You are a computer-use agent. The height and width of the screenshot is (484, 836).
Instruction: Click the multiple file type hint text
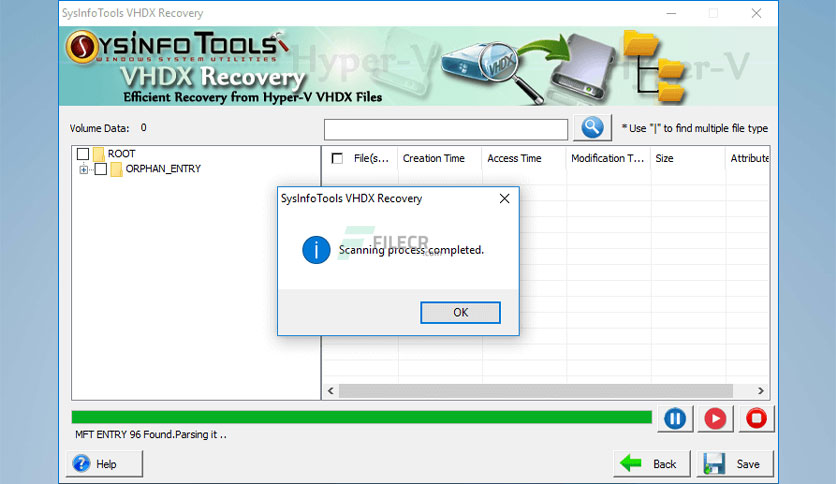pos(695,128)
